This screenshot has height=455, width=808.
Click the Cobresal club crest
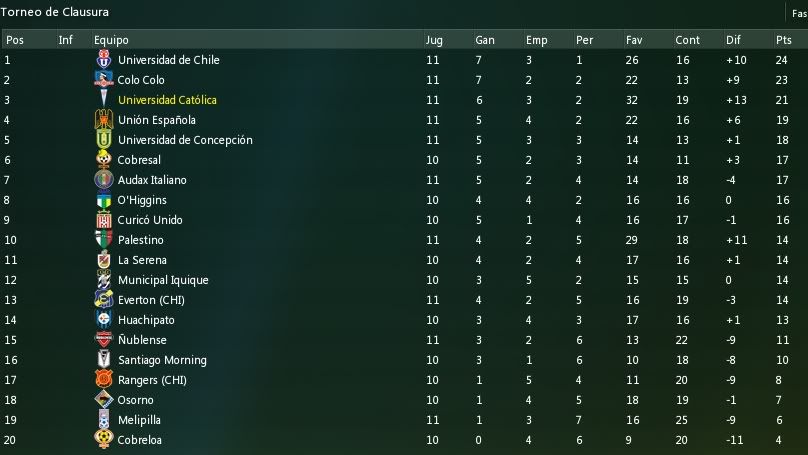click(x=104, y=159)
